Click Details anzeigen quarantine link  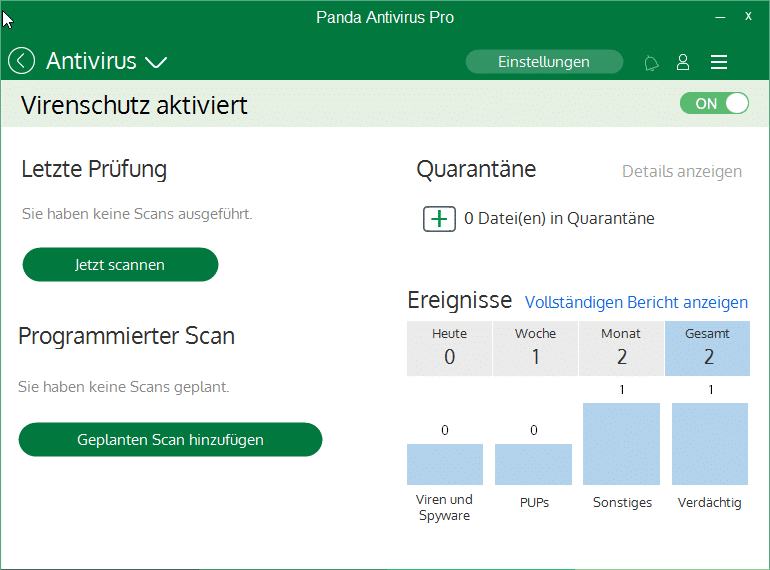pos(682,171)
